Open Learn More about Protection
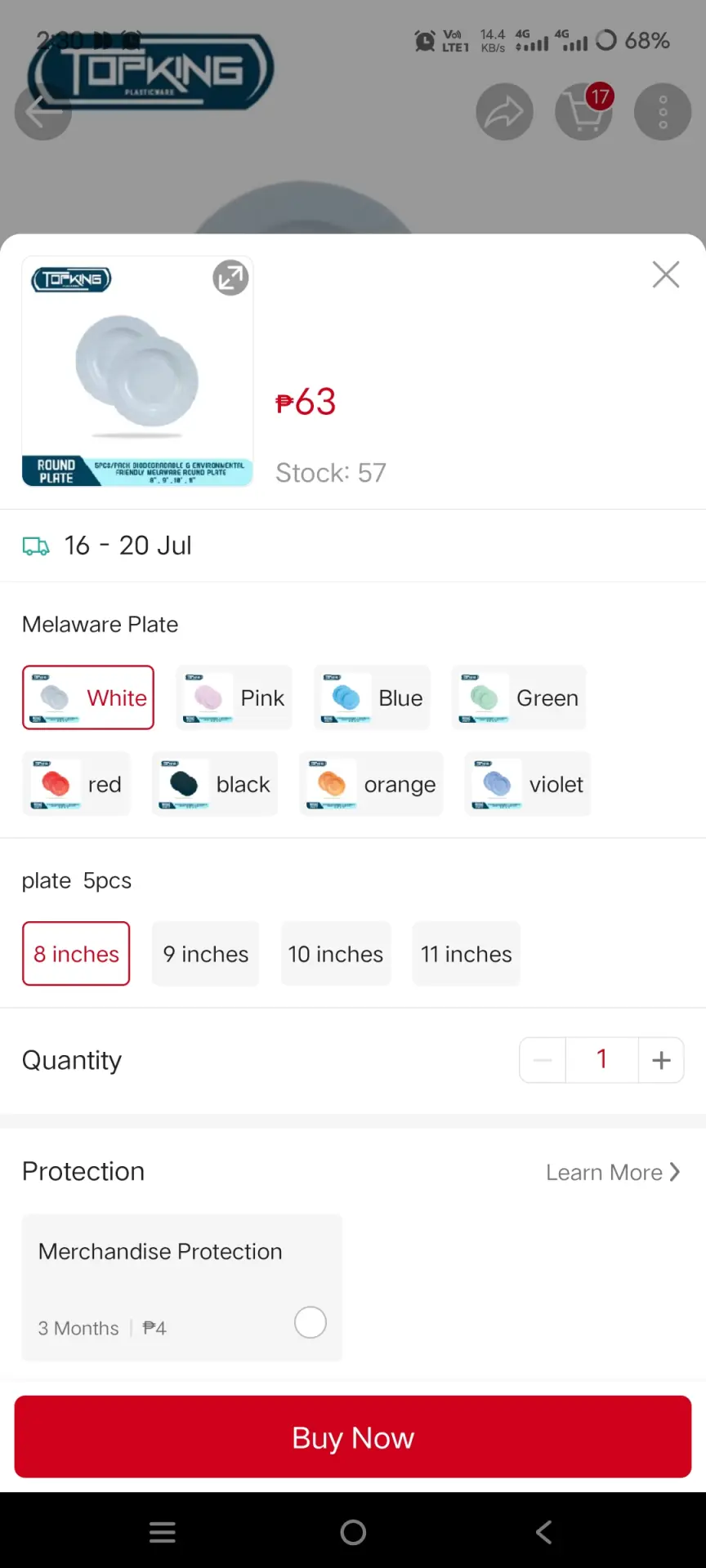This screenshot has height=1568, width=706. pyautogui.click(x=613, y=1172)
